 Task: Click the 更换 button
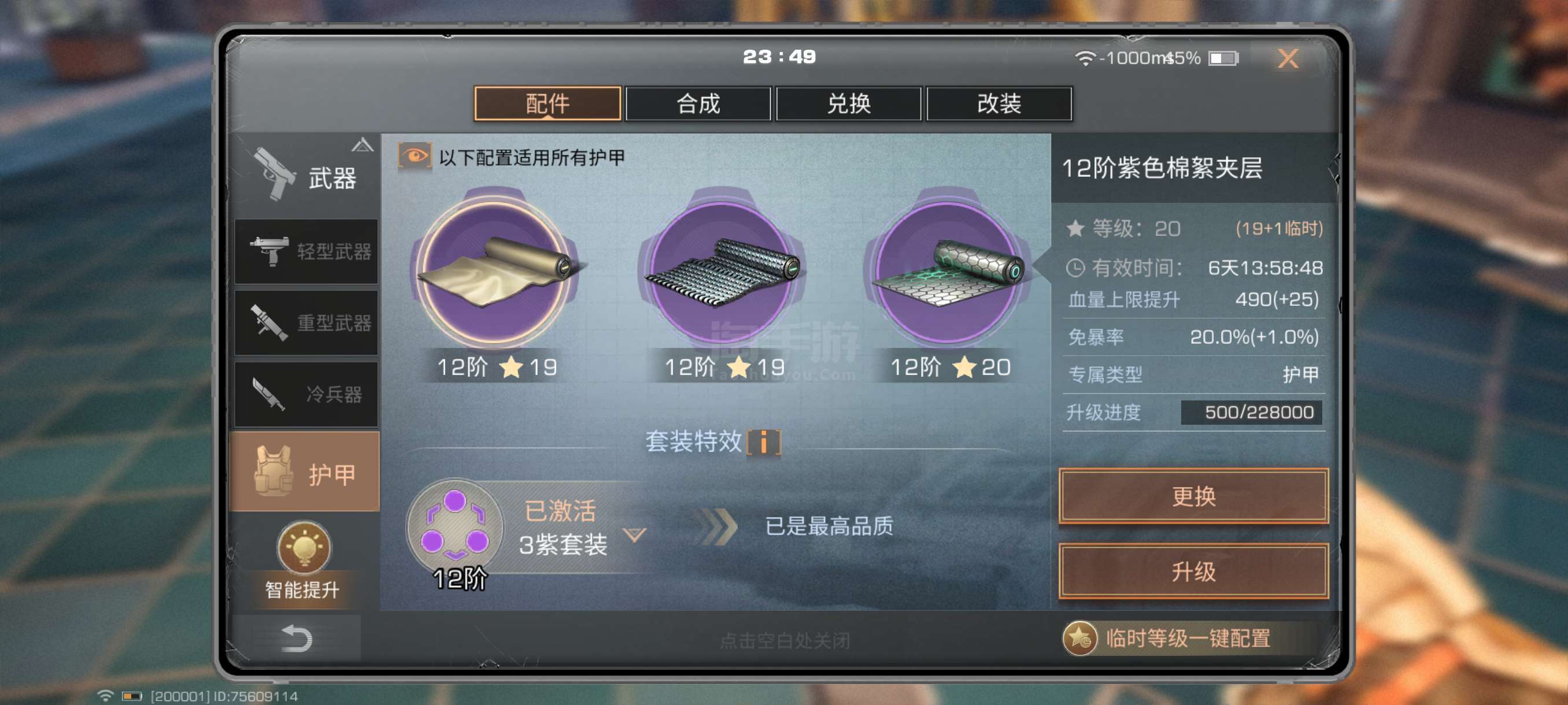[x=1193, y=496]
